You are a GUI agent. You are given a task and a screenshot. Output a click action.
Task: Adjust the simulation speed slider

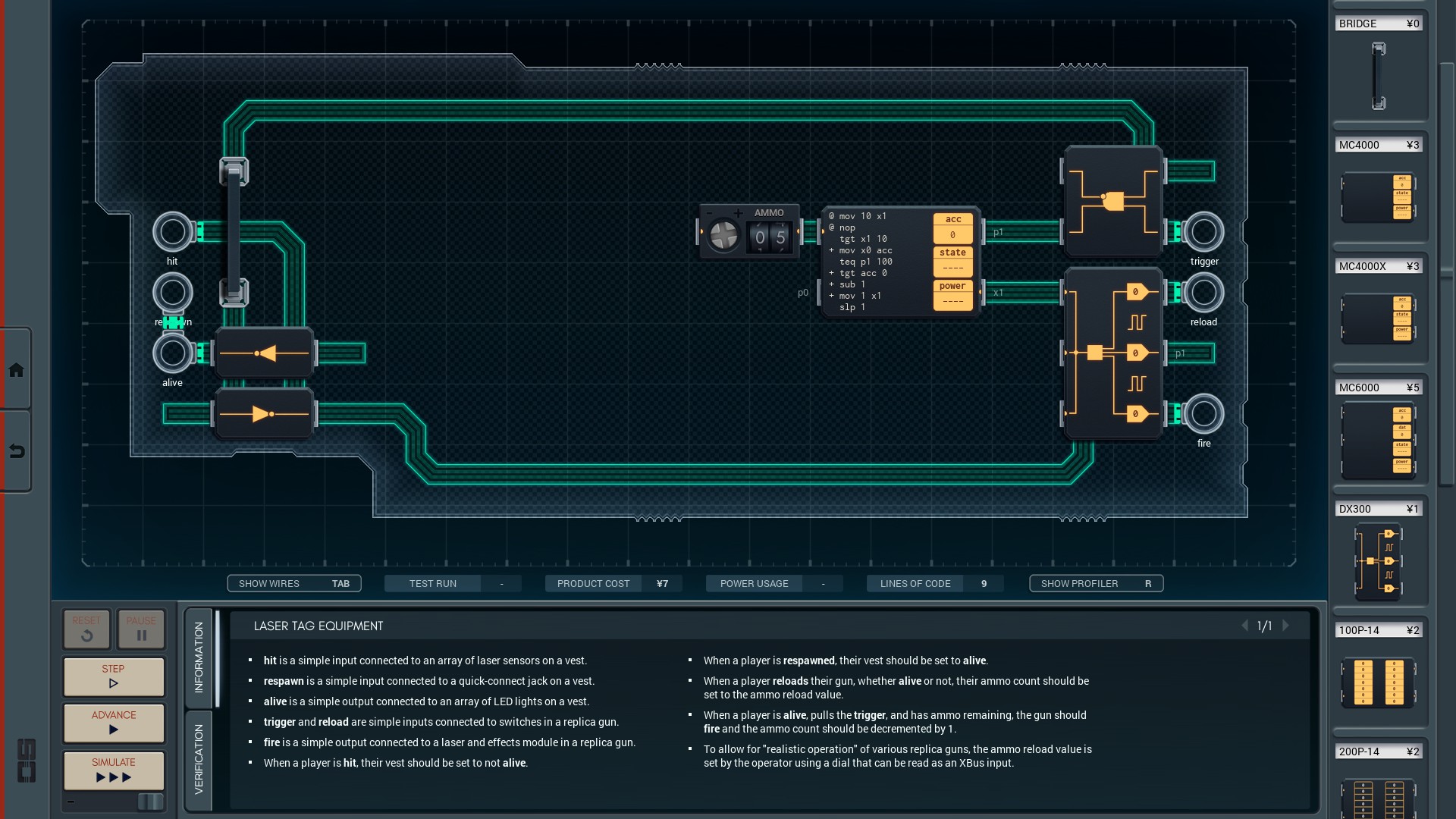coord(150,802)
